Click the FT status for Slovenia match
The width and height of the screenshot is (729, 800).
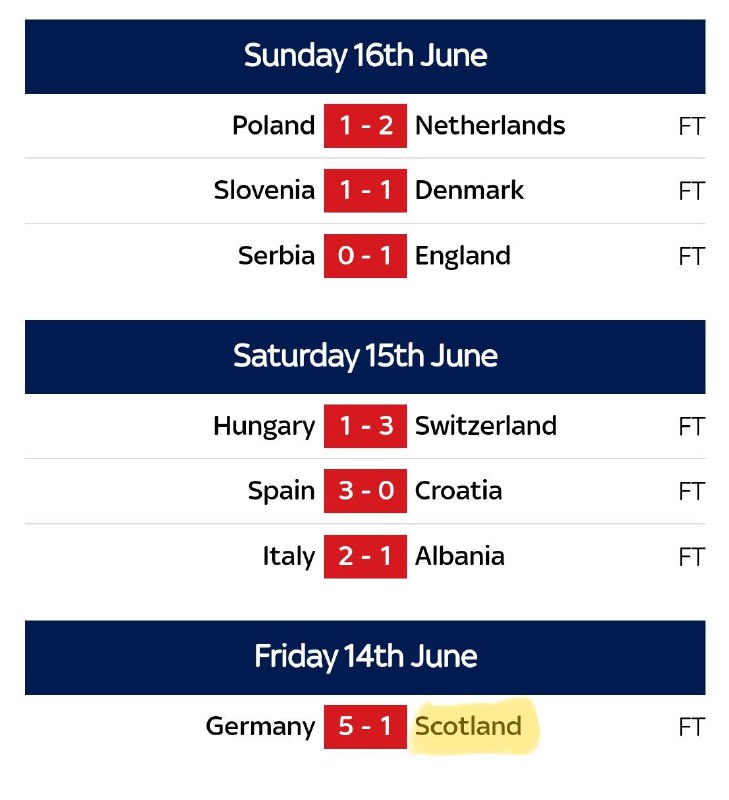pyautogui.click(x=692, y=191)
